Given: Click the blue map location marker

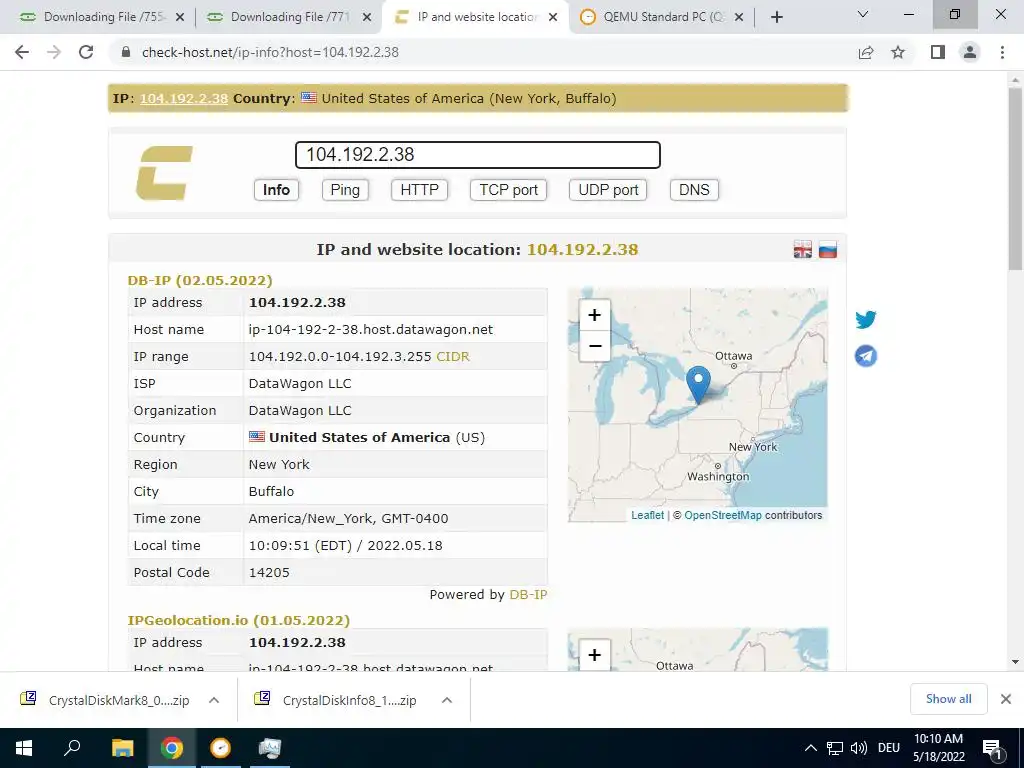Looking at the screenshot, I should coord(698,384).
